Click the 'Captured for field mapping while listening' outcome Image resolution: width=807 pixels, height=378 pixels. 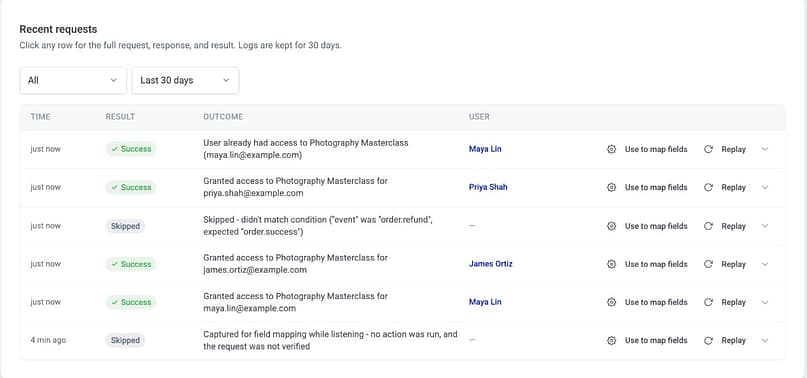(x=330, y=340)
